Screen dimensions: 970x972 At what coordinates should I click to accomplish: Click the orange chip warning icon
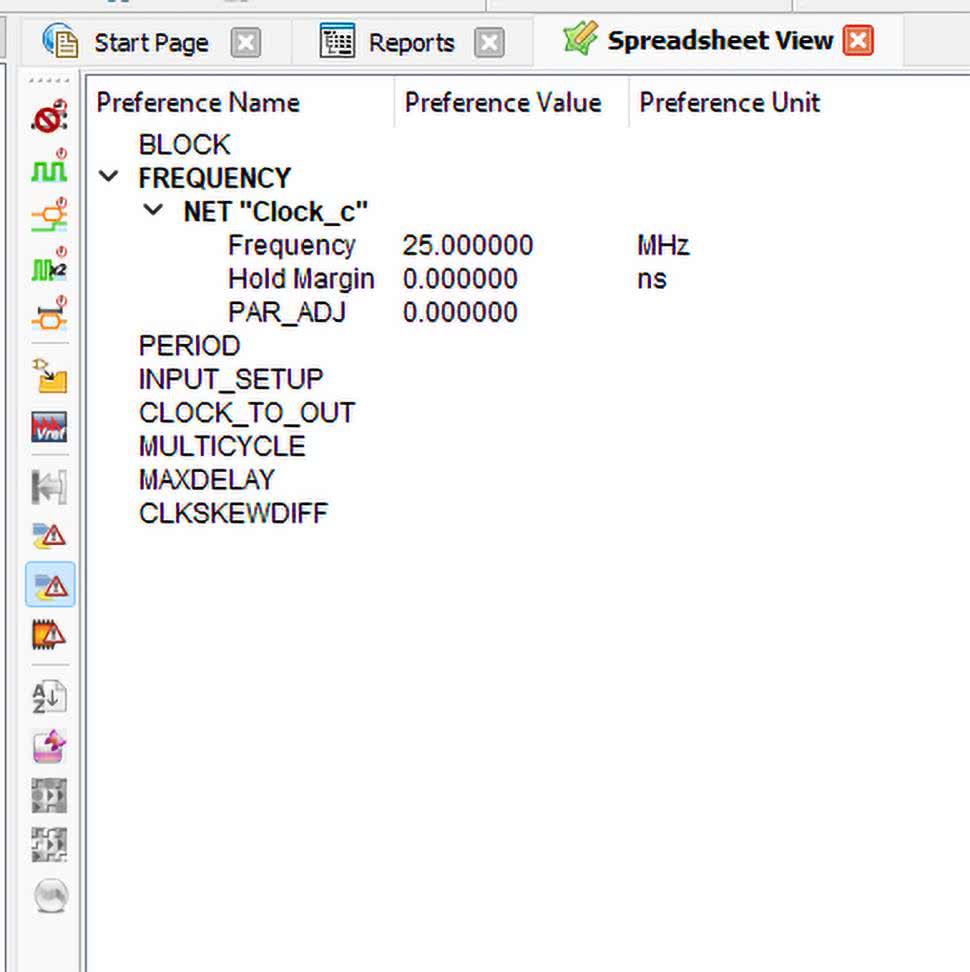point(49,634)
